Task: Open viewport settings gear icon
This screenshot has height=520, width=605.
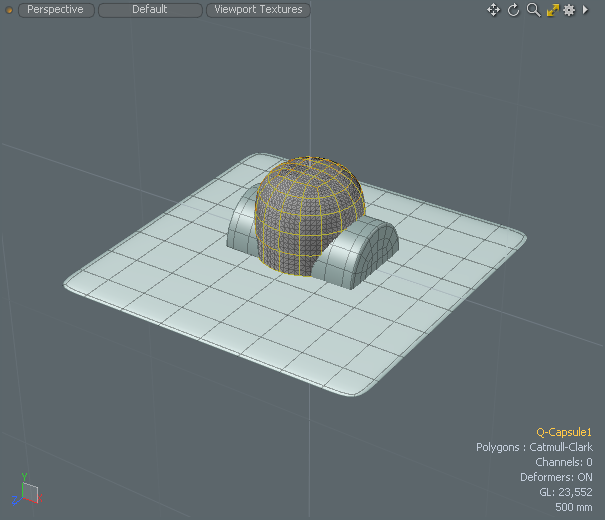Action: [569, 10]
